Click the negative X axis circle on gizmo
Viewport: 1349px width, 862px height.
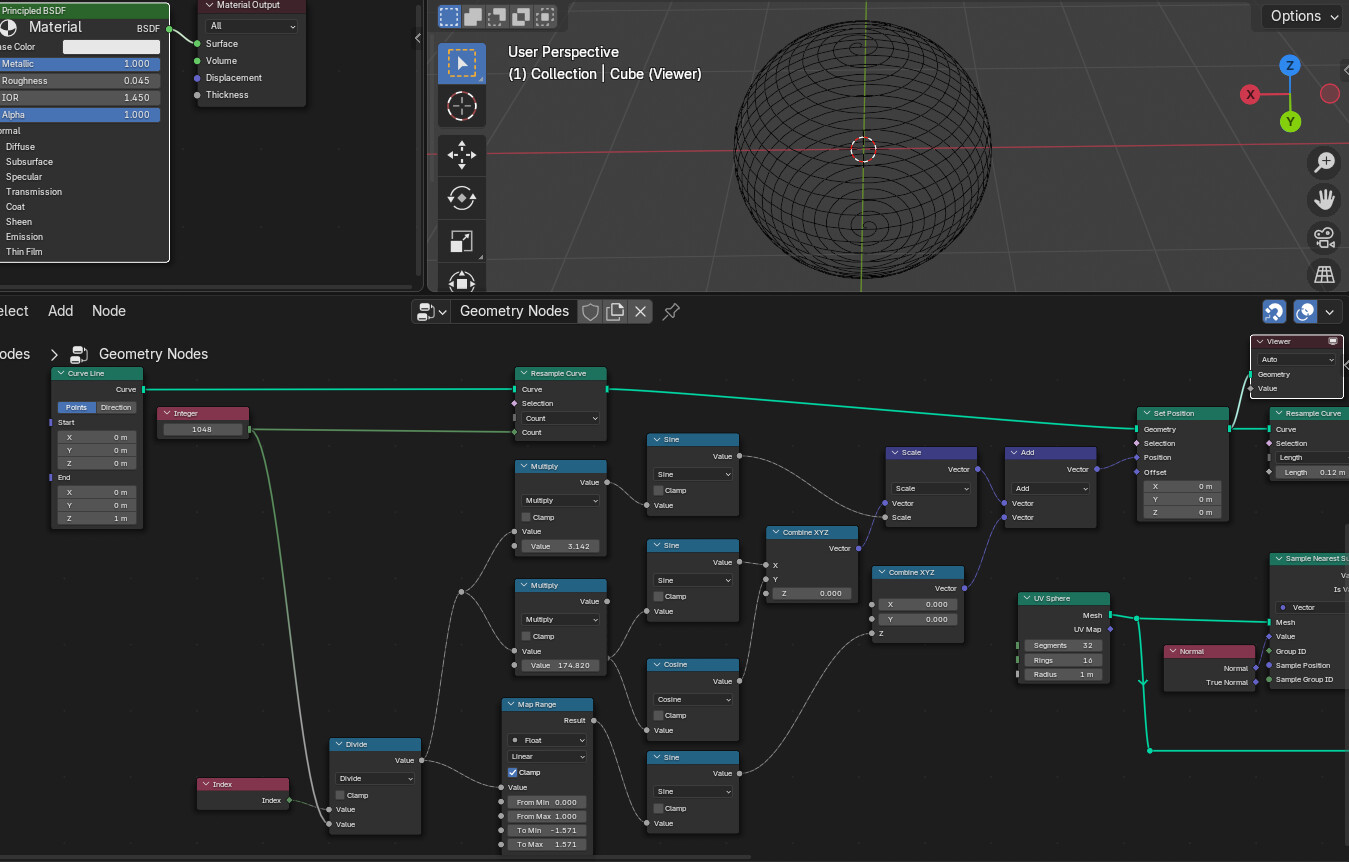[1330, 93]
